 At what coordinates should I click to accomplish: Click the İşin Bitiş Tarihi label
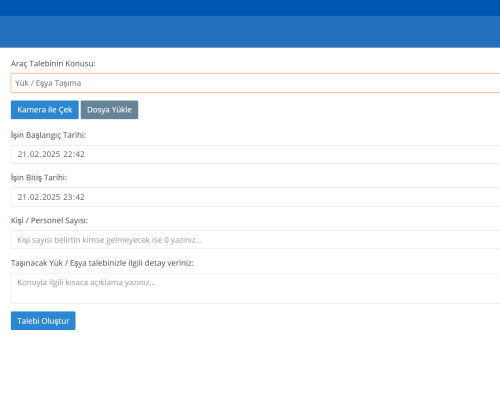[x=39, y=178]
